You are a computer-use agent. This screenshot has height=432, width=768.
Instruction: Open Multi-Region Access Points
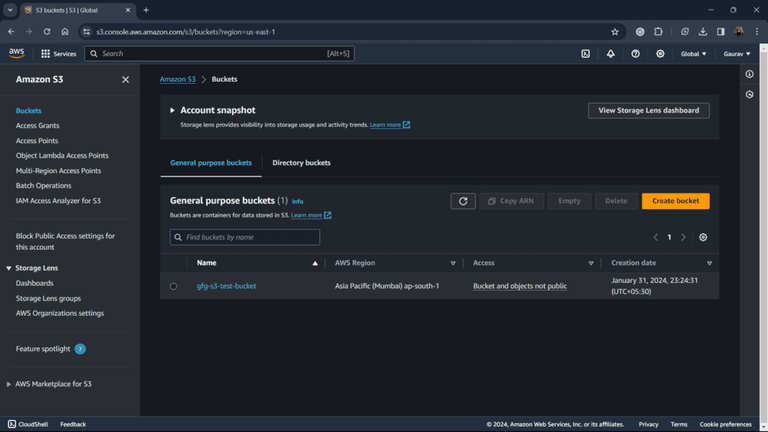58,170
